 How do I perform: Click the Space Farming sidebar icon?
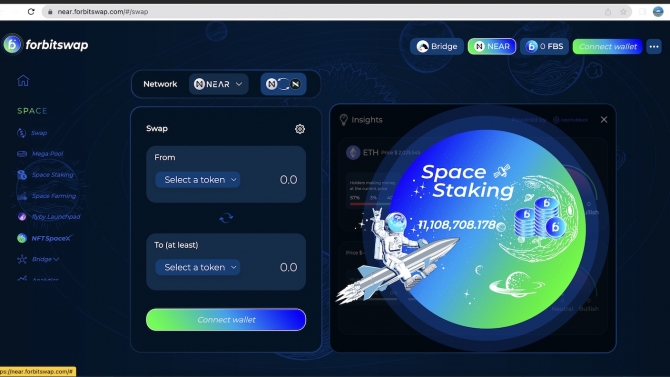tap(22, 196)
